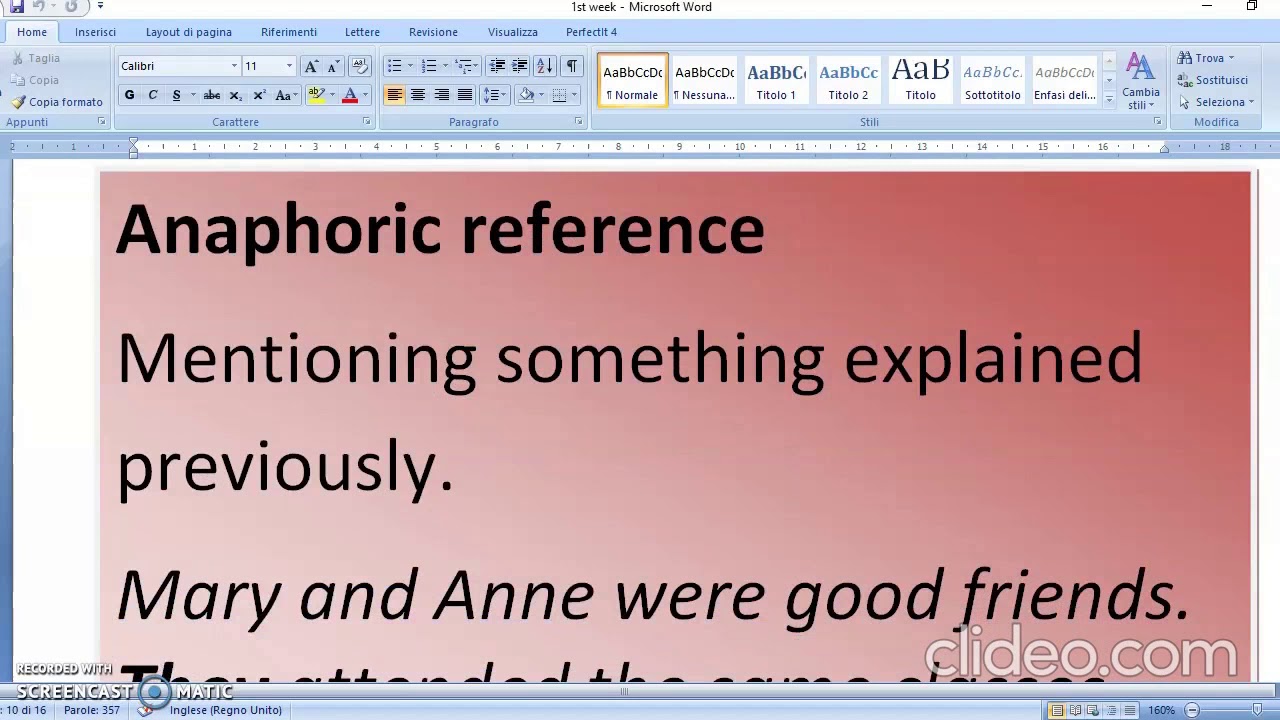The image size is (1280, 720).
Task: Open the Layout di pagina tab
Action: (x=188, y=32)
